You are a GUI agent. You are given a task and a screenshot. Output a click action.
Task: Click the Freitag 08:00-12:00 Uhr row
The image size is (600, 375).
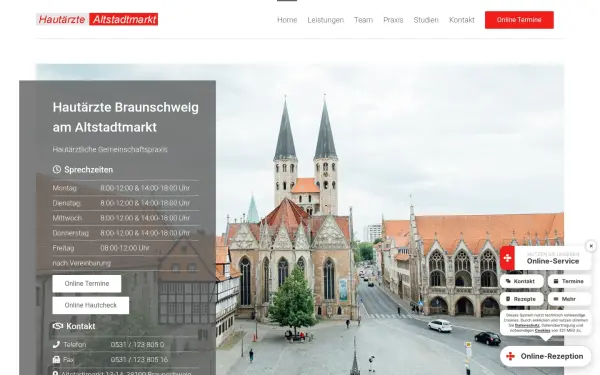pos(126,248)
